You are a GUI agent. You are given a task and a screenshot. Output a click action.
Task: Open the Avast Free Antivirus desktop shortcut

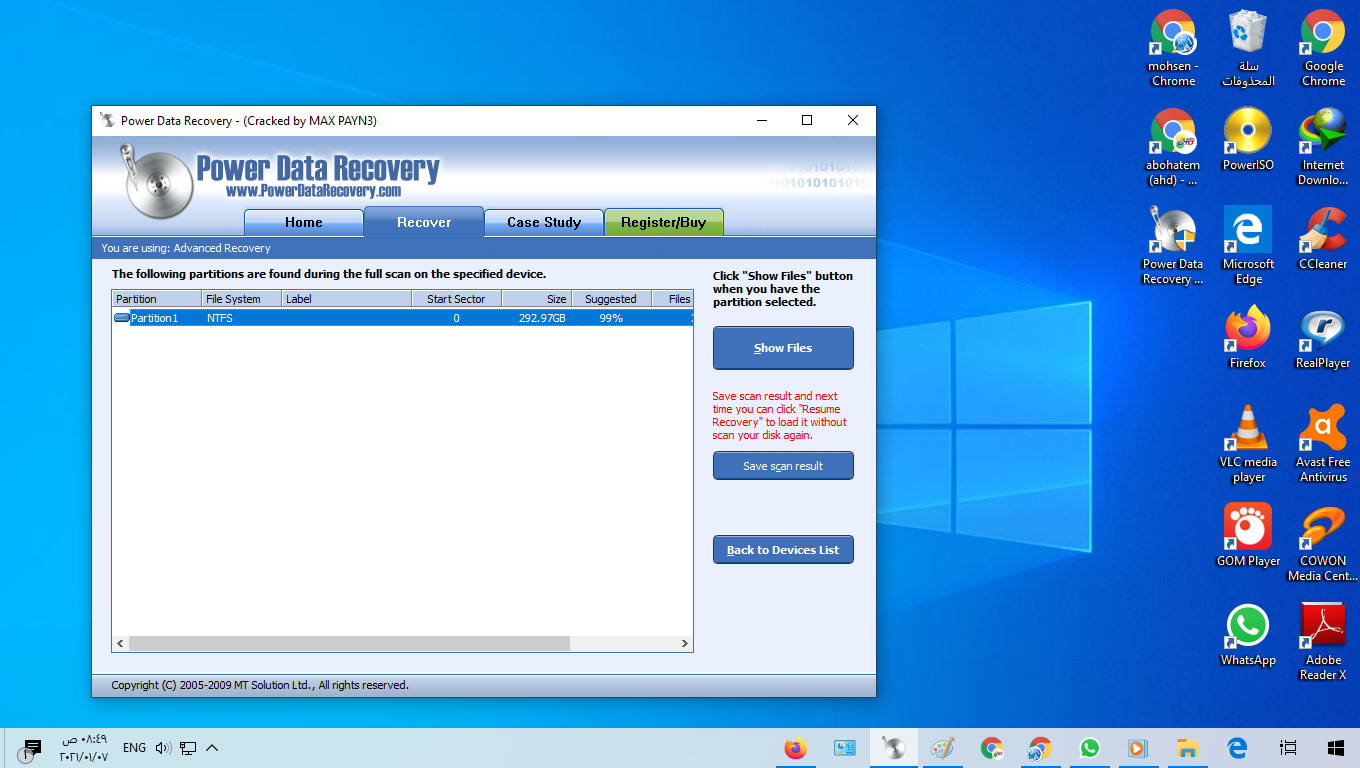1323,444
